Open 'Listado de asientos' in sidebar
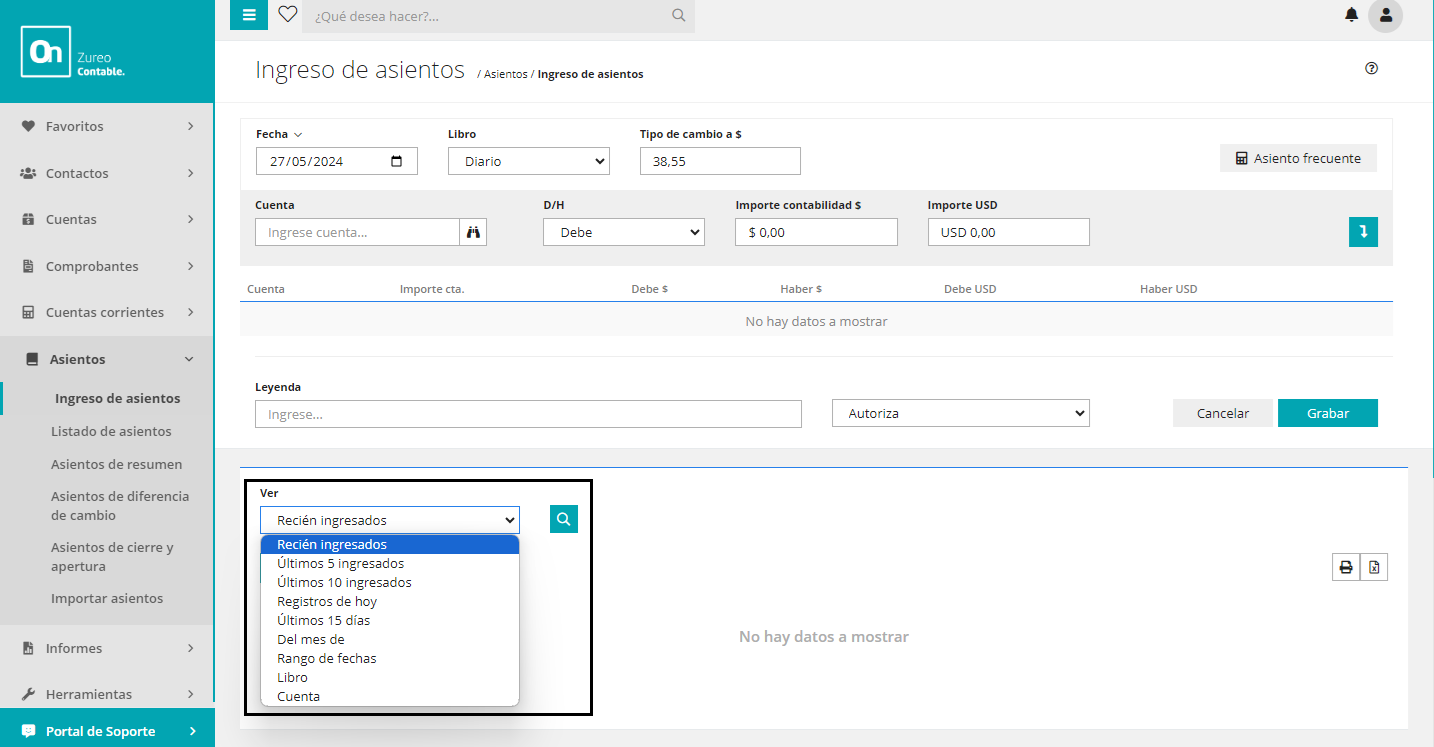 111,431
